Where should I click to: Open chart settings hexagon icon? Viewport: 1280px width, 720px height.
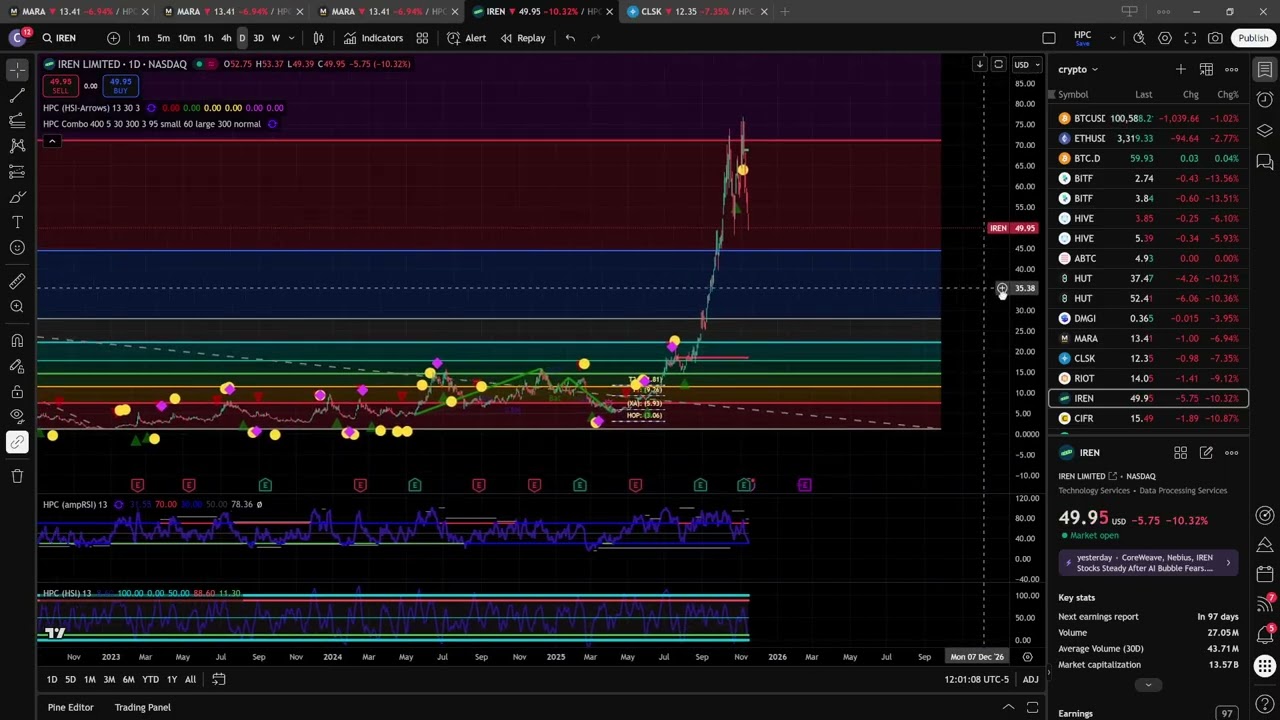(x=1165, y=38)
